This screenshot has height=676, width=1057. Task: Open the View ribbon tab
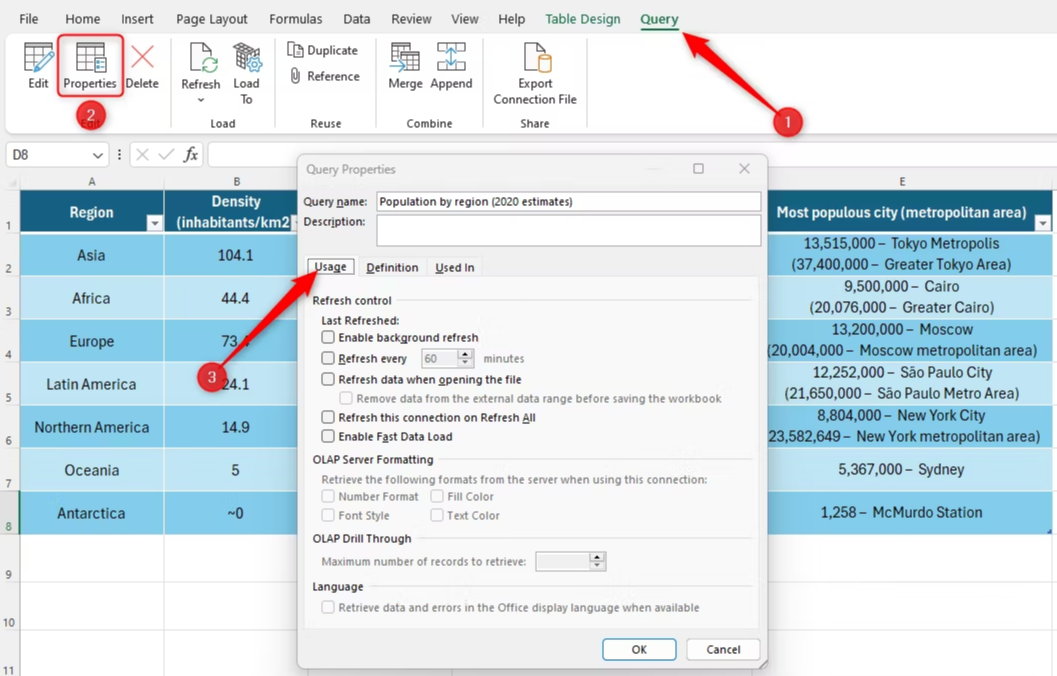click(464, 19)
